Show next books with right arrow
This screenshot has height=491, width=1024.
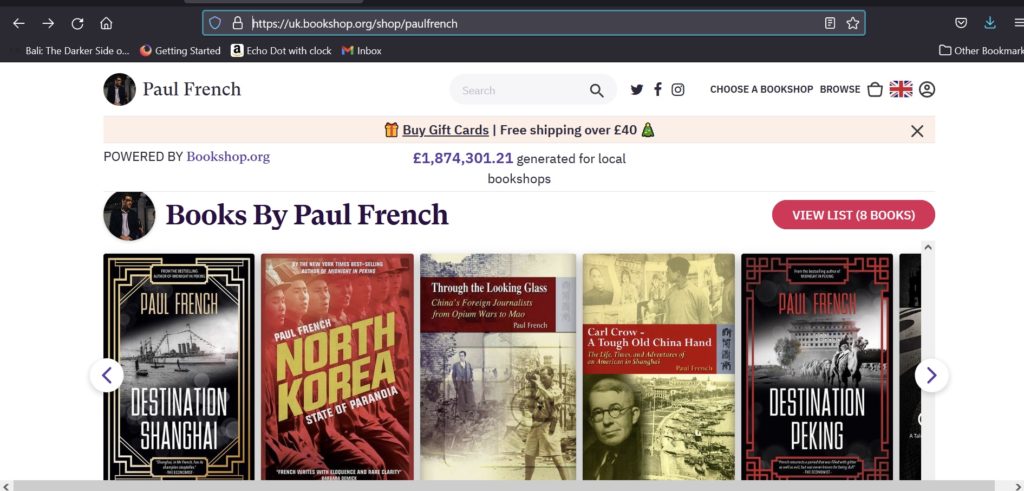(x=931, y=375)
